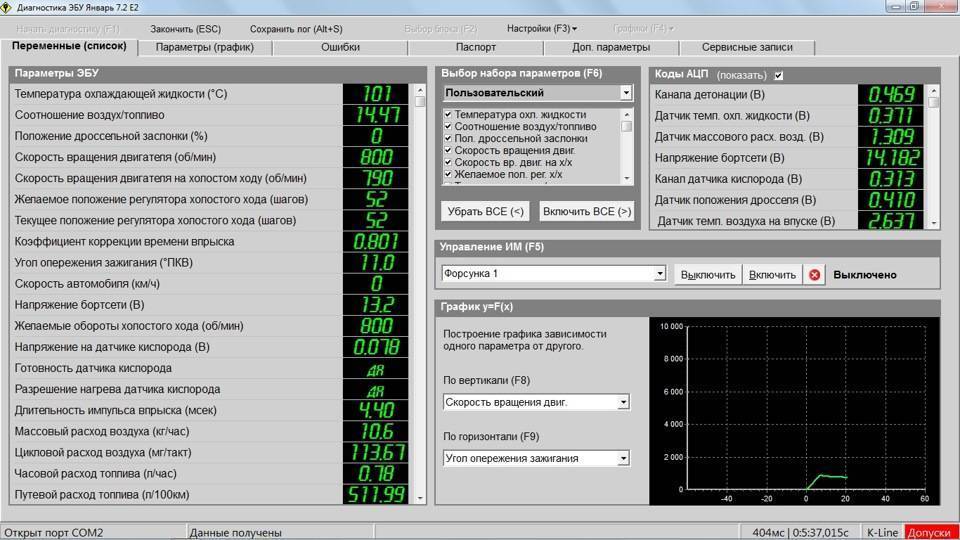Click Открыт порт COM2 status entry
The image size is (960, 540).
pyautogui.click(x=54, y=533)
